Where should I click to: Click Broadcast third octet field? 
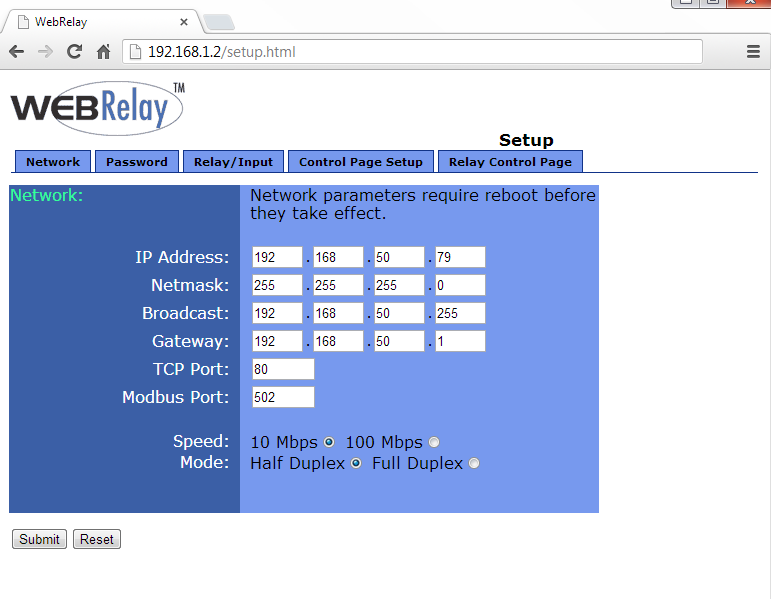coord(399,313)
